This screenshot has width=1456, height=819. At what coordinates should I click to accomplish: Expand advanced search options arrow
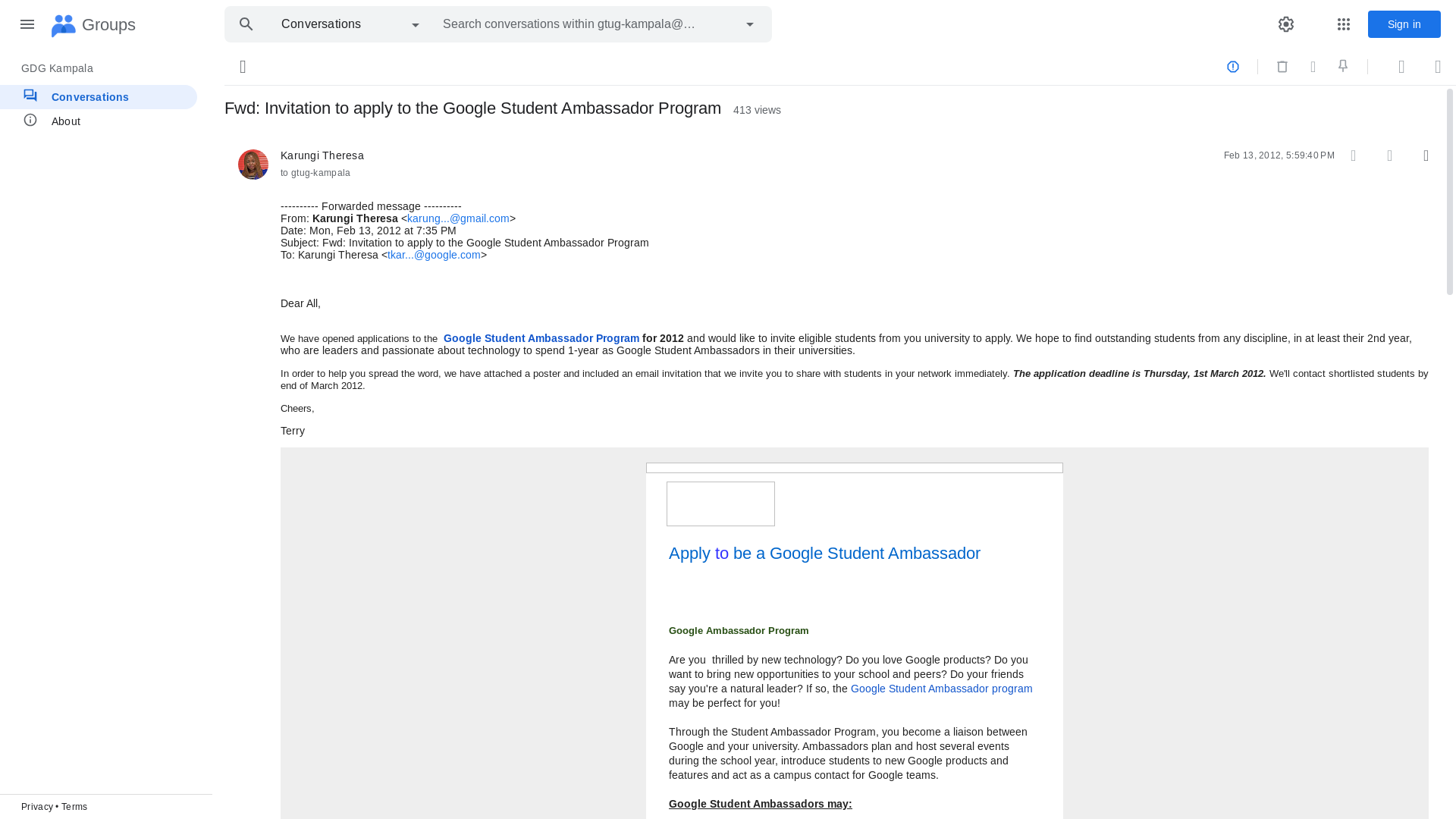[750, 24]
